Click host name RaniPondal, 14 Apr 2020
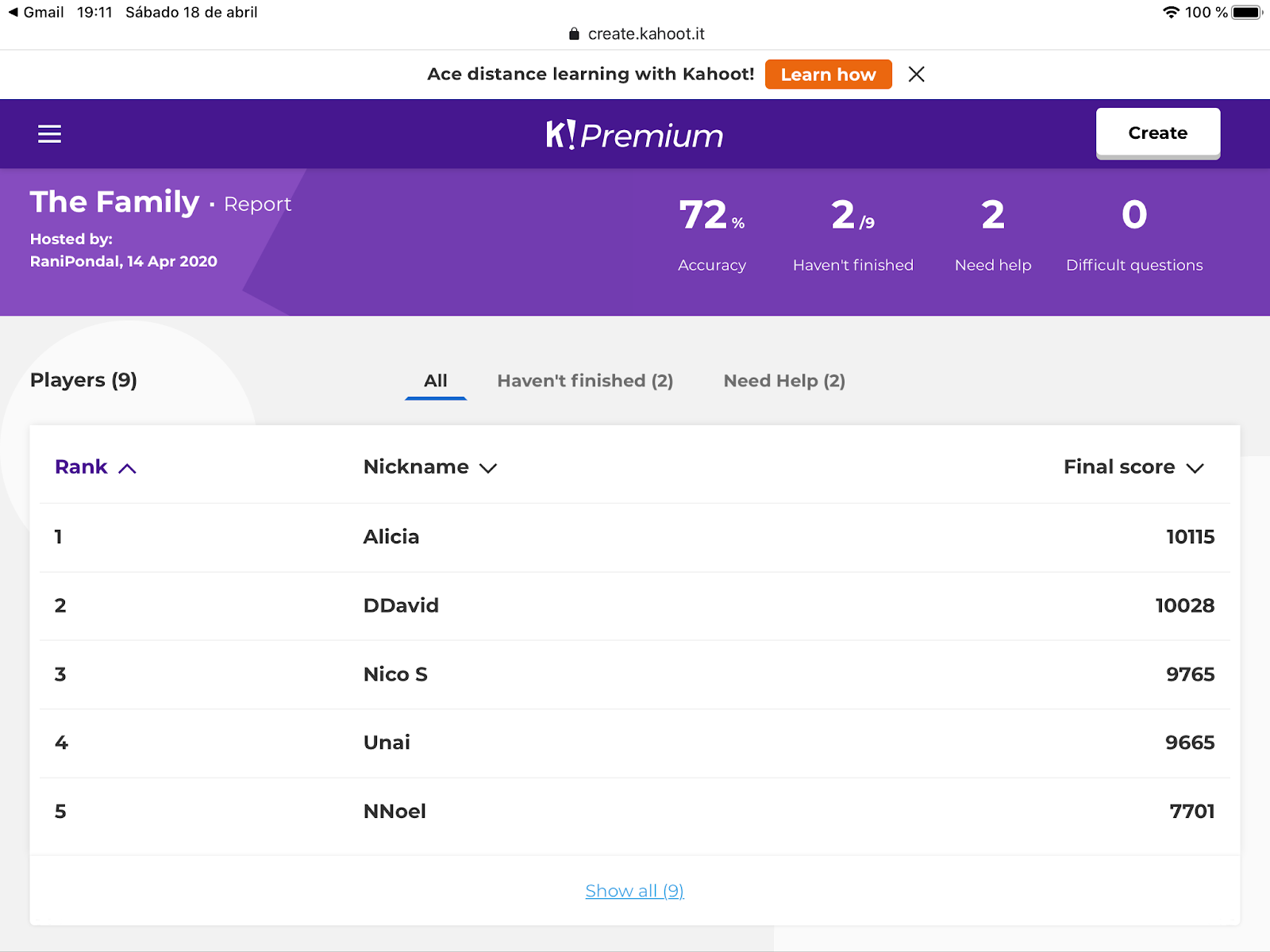The width and height of the screenshot is (1270, 952). (x=124, y=262)
